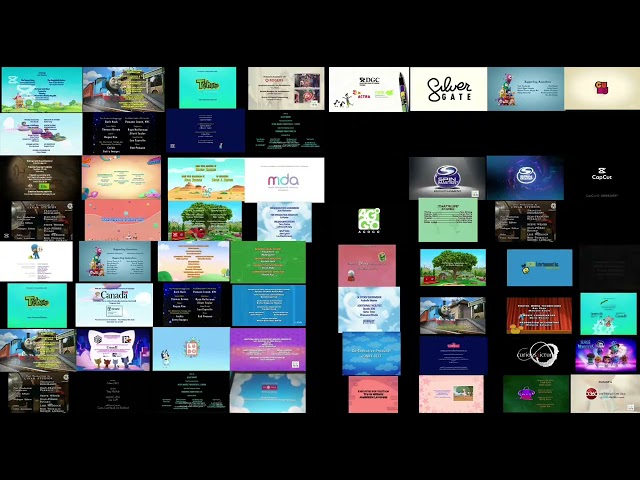Click the mda logo thumbnail
This screenshot has height=480, width=640.
(x=284, y=180)
